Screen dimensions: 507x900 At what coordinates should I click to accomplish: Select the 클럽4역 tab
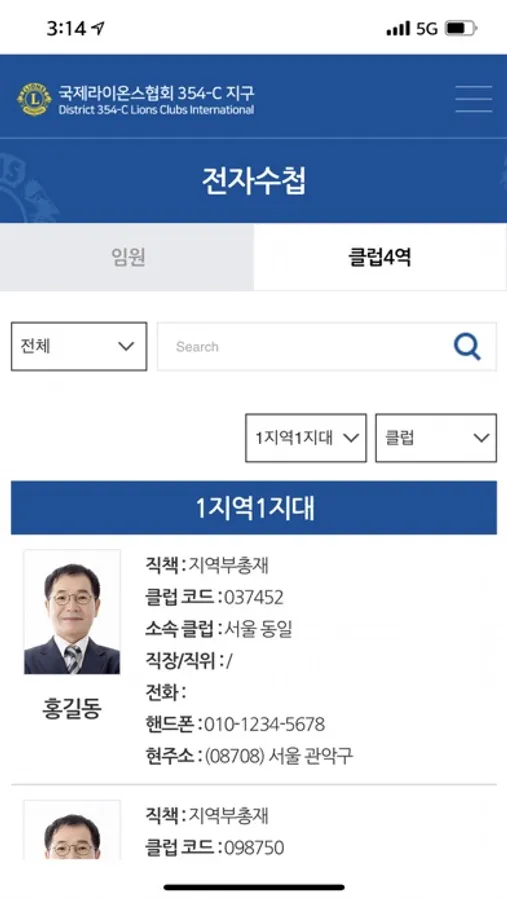[380, 257]
